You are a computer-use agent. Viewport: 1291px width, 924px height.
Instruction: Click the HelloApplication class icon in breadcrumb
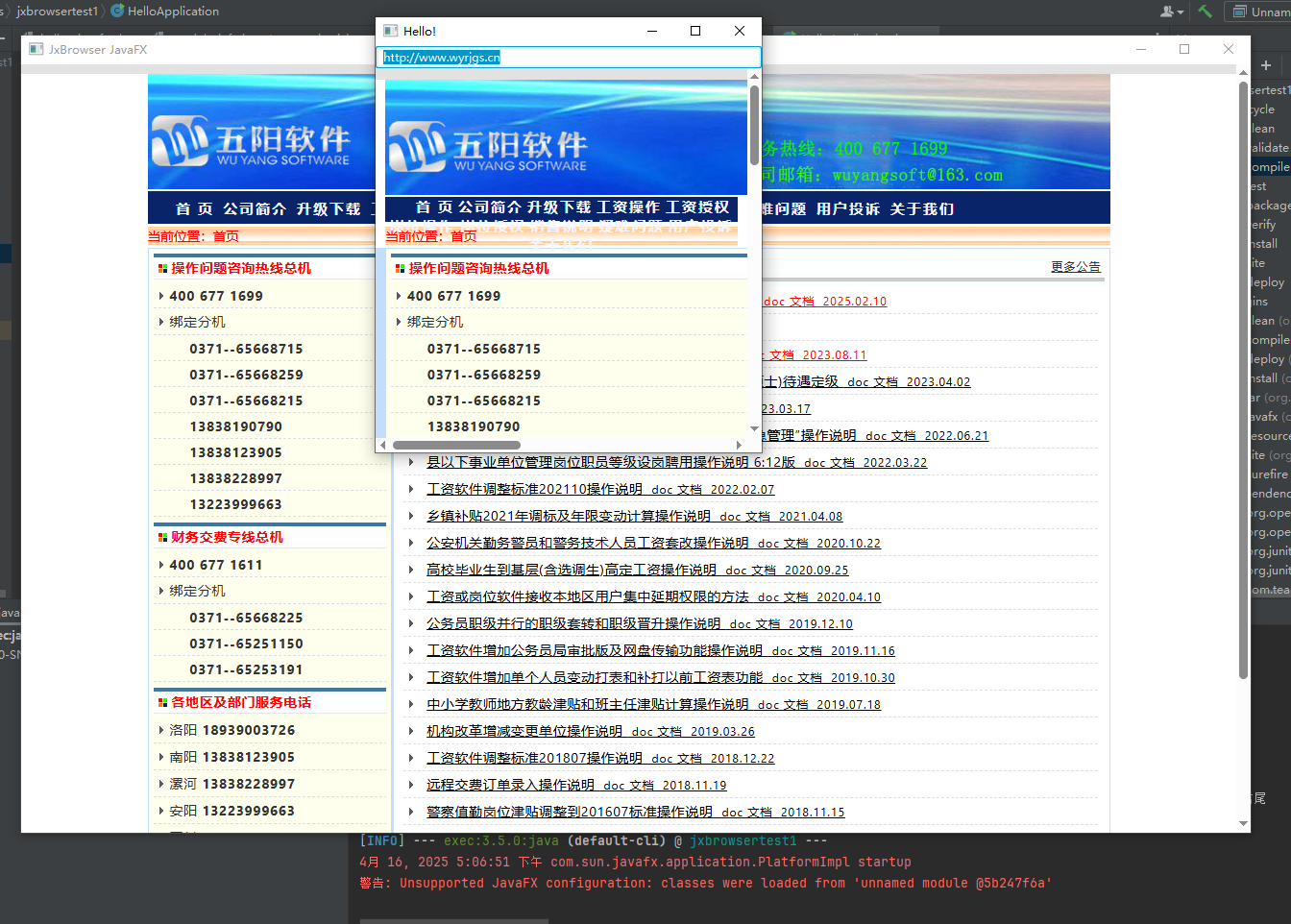point(117,12)
